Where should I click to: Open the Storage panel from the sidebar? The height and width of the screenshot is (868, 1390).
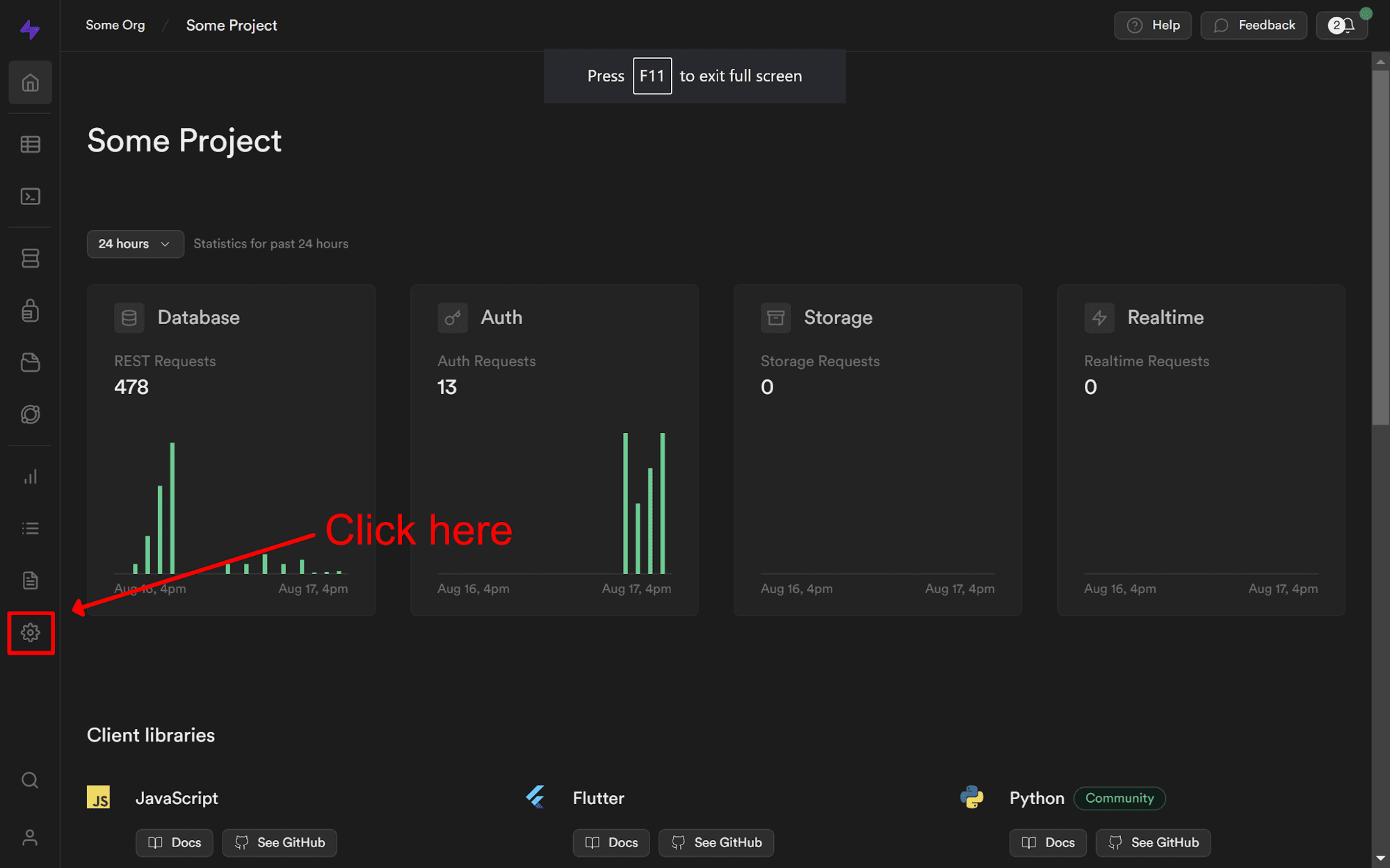(x=30, y=362)
